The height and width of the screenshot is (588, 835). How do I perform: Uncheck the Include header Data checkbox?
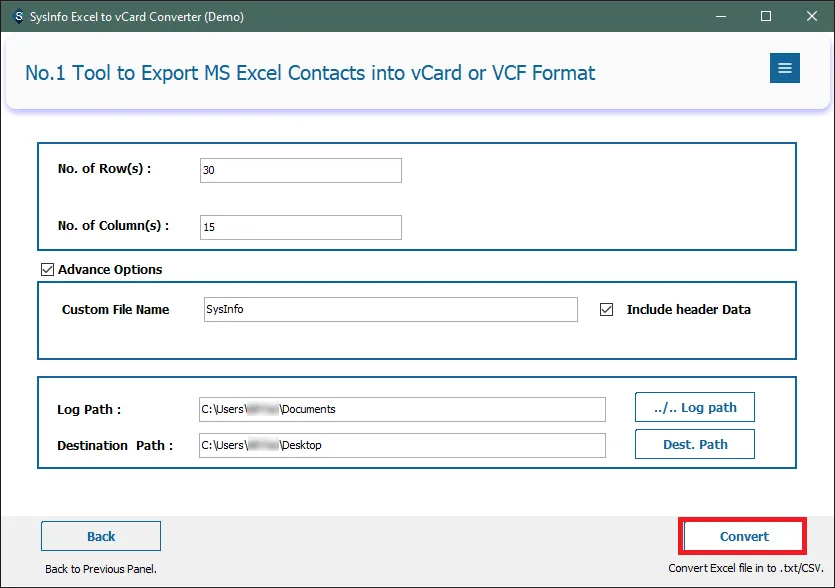(606, 310)
